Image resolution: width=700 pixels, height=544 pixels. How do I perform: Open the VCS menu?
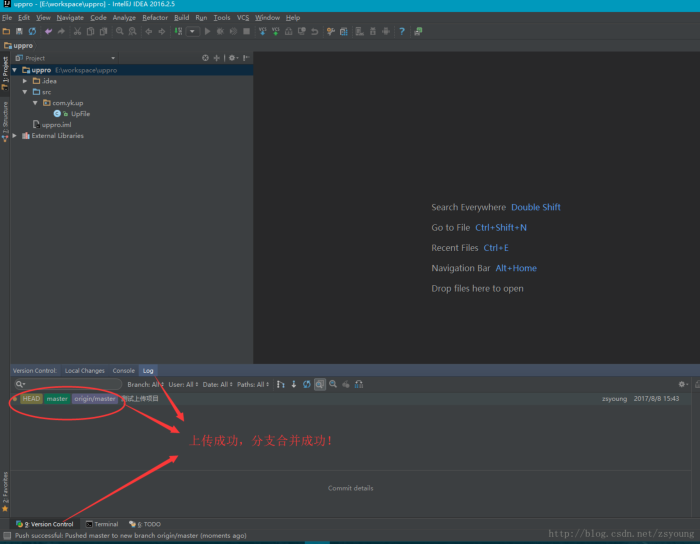point(243,17)
